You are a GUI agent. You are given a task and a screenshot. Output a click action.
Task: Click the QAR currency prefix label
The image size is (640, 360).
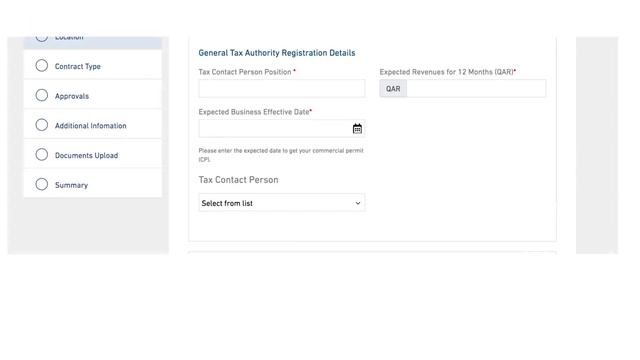point(393,89)
